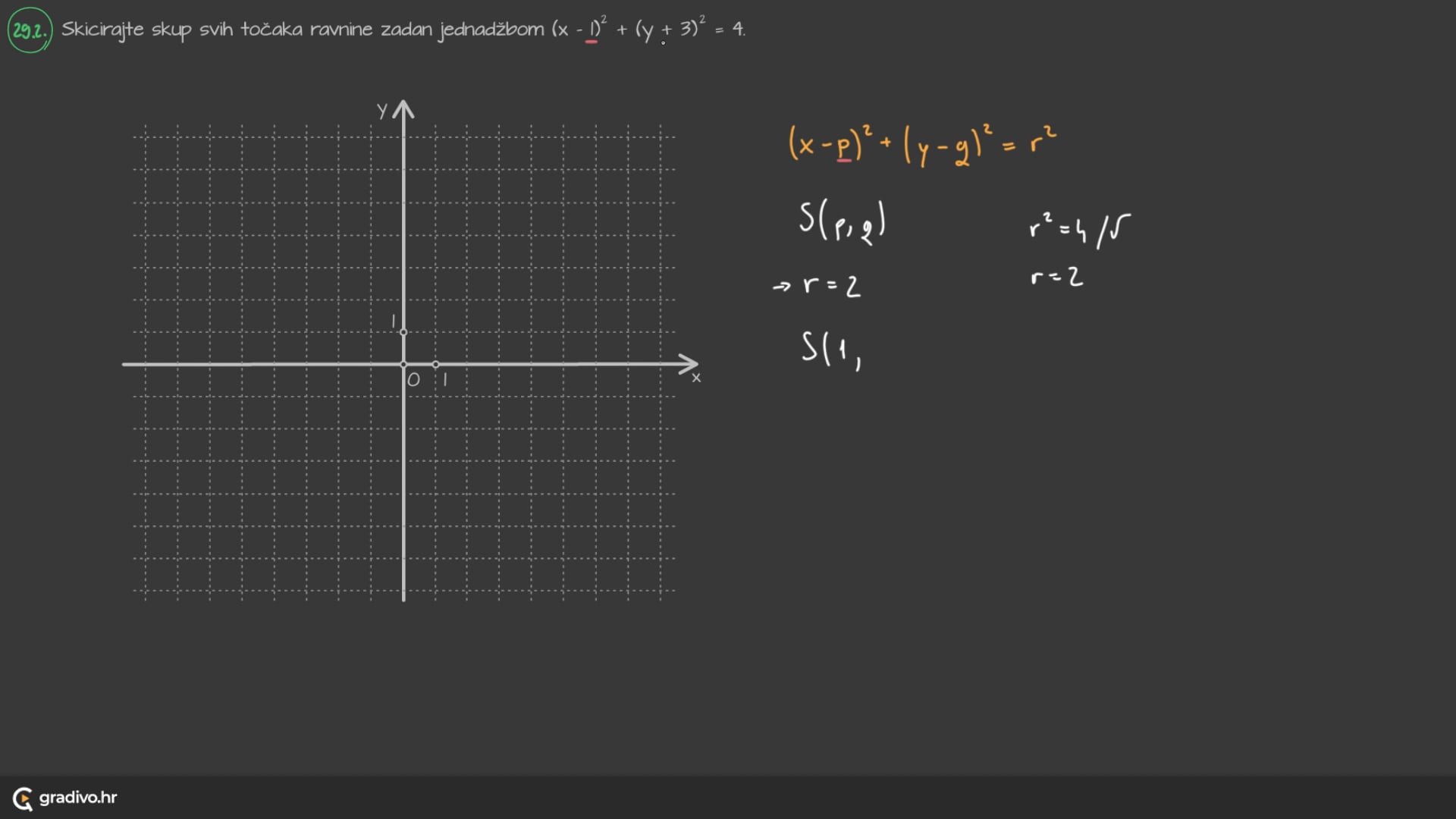Click the unit point 1 on x-axis
The height and width of the screenshot is (819, 1456).
pos(435,365)
